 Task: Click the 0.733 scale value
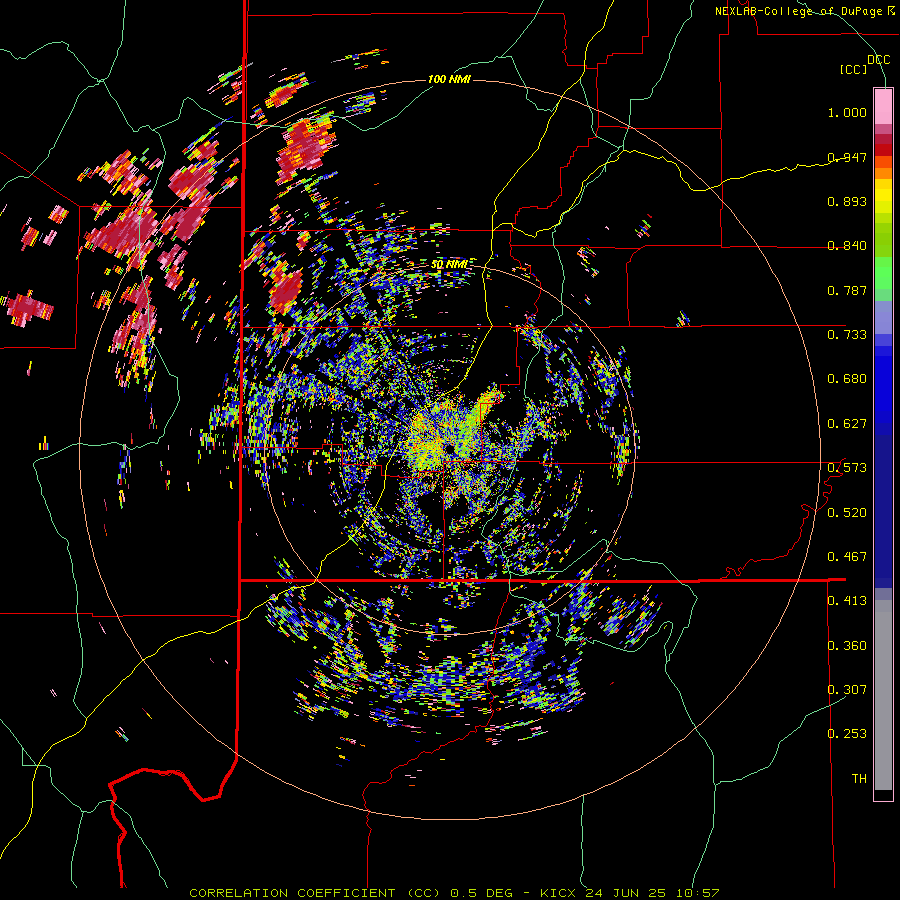[847, 335]
